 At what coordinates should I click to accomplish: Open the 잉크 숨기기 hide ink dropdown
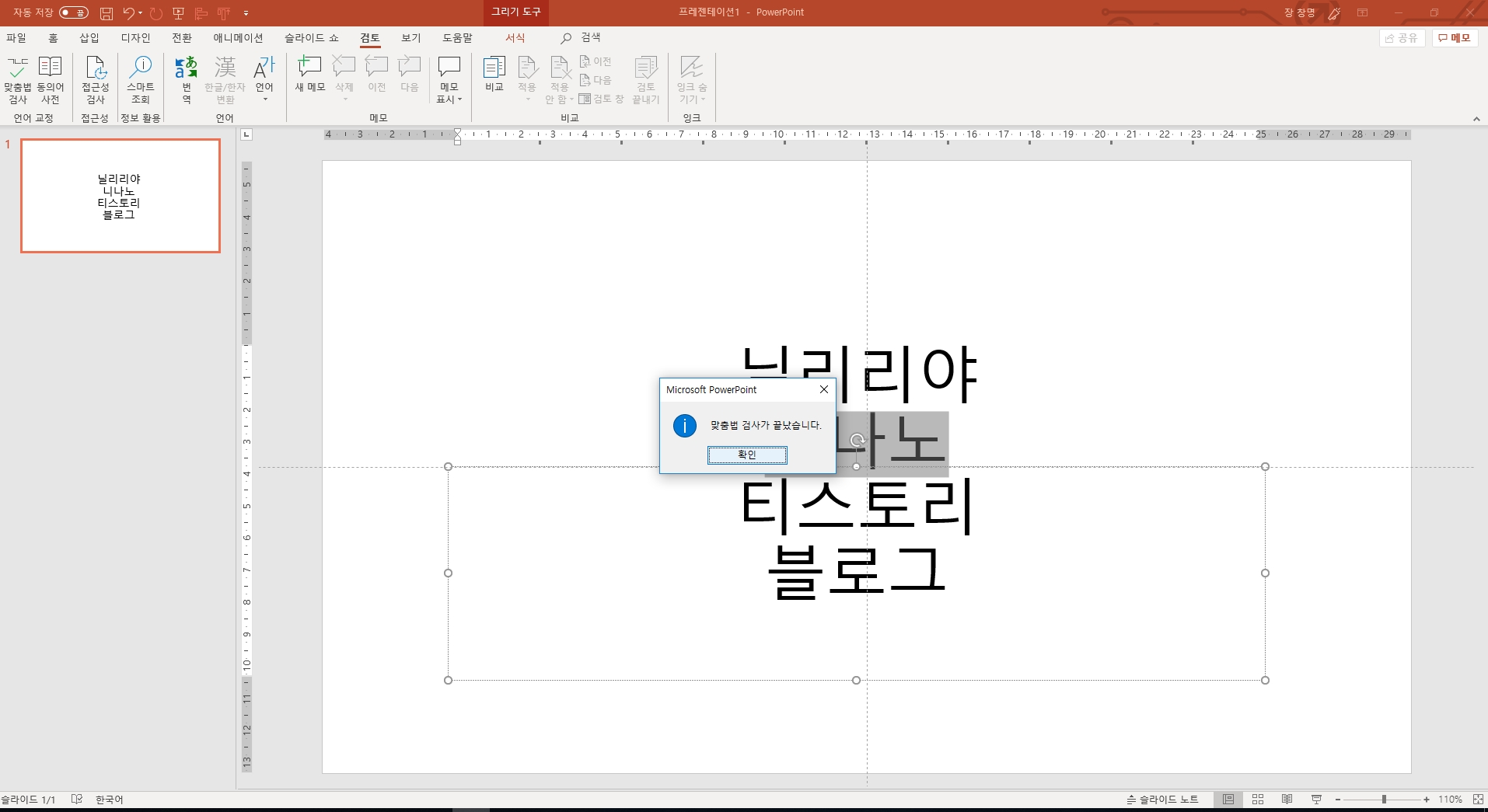tap(691, 80)
